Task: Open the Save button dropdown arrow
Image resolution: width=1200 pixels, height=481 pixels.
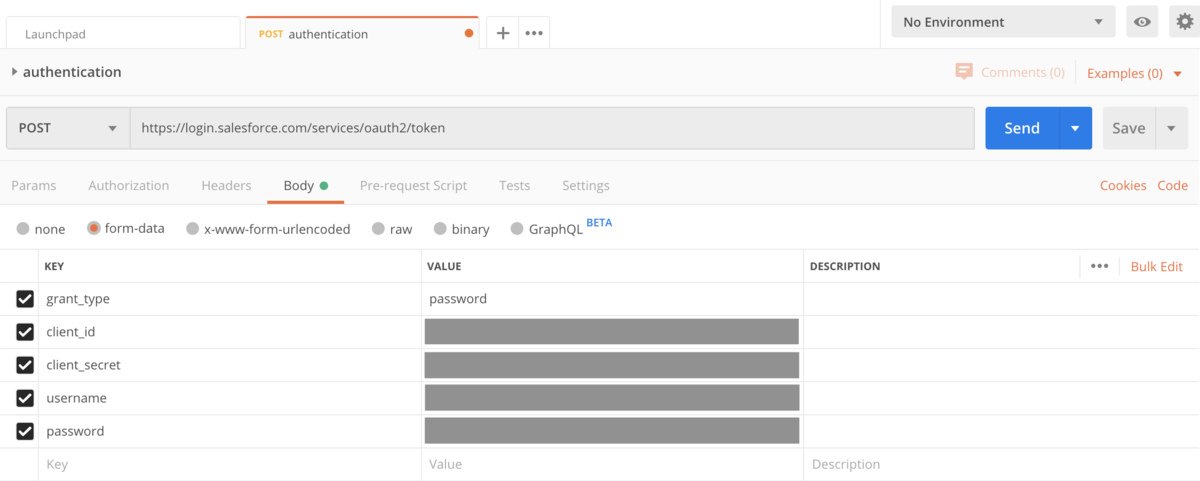Action: 1171,128
